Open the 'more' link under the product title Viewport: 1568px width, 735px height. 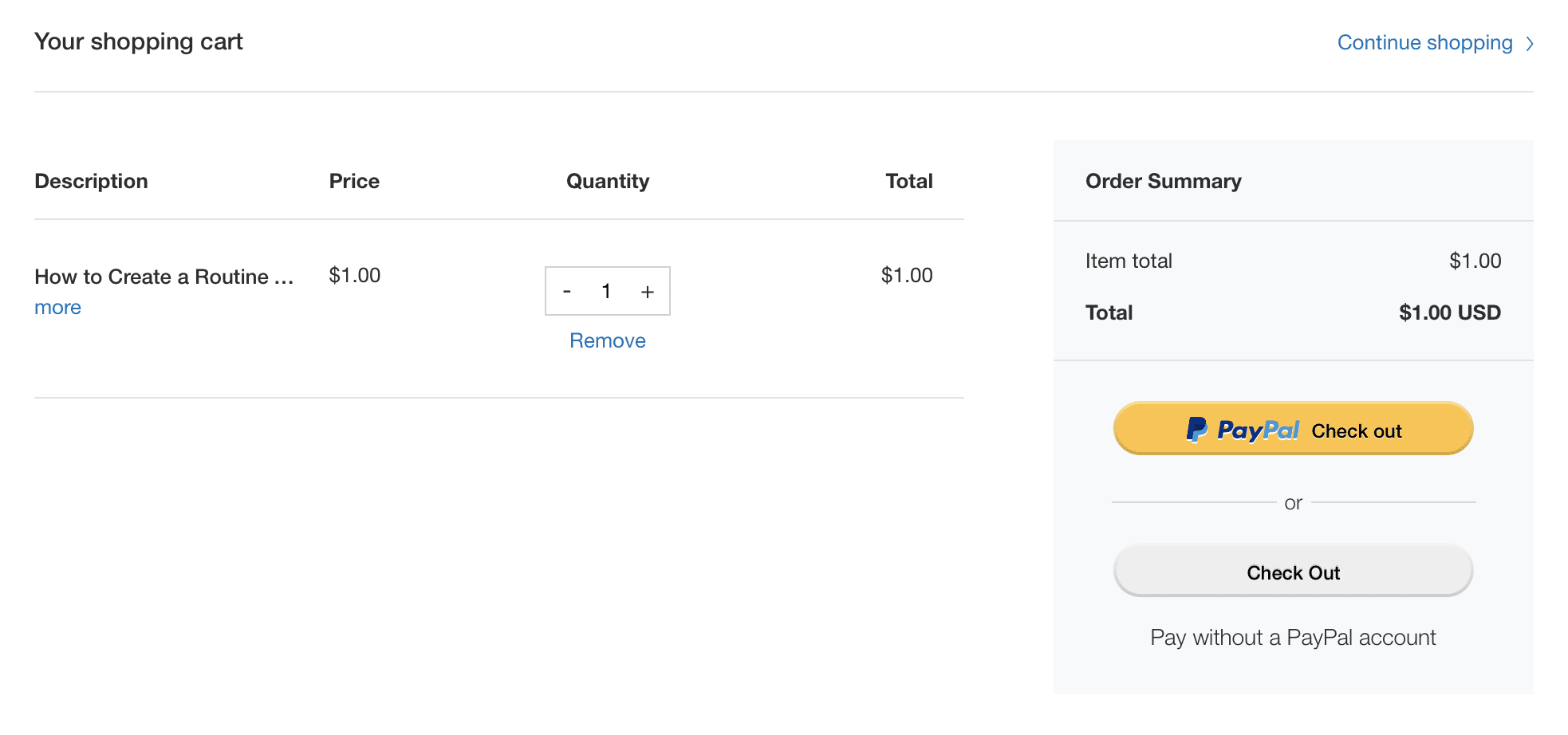57,307
